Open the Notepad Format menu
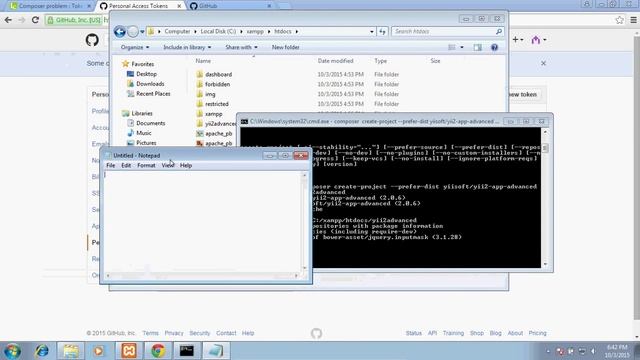 point(146,165)
